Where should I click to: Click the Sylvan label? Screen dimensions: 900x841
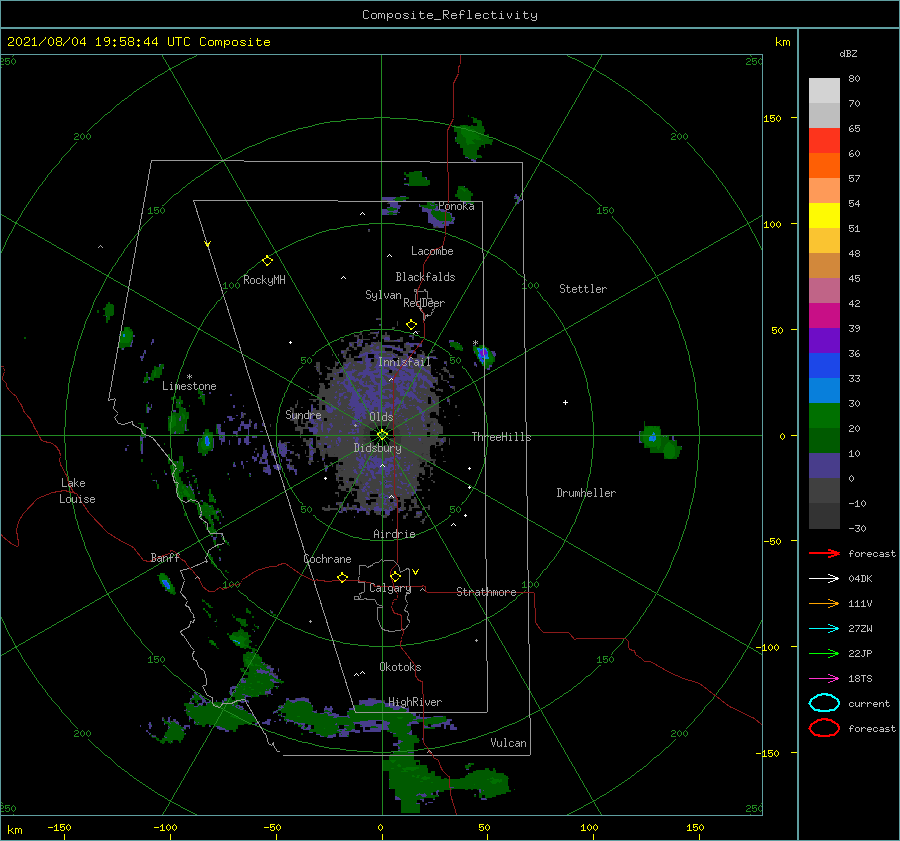(x=383, y=295)
